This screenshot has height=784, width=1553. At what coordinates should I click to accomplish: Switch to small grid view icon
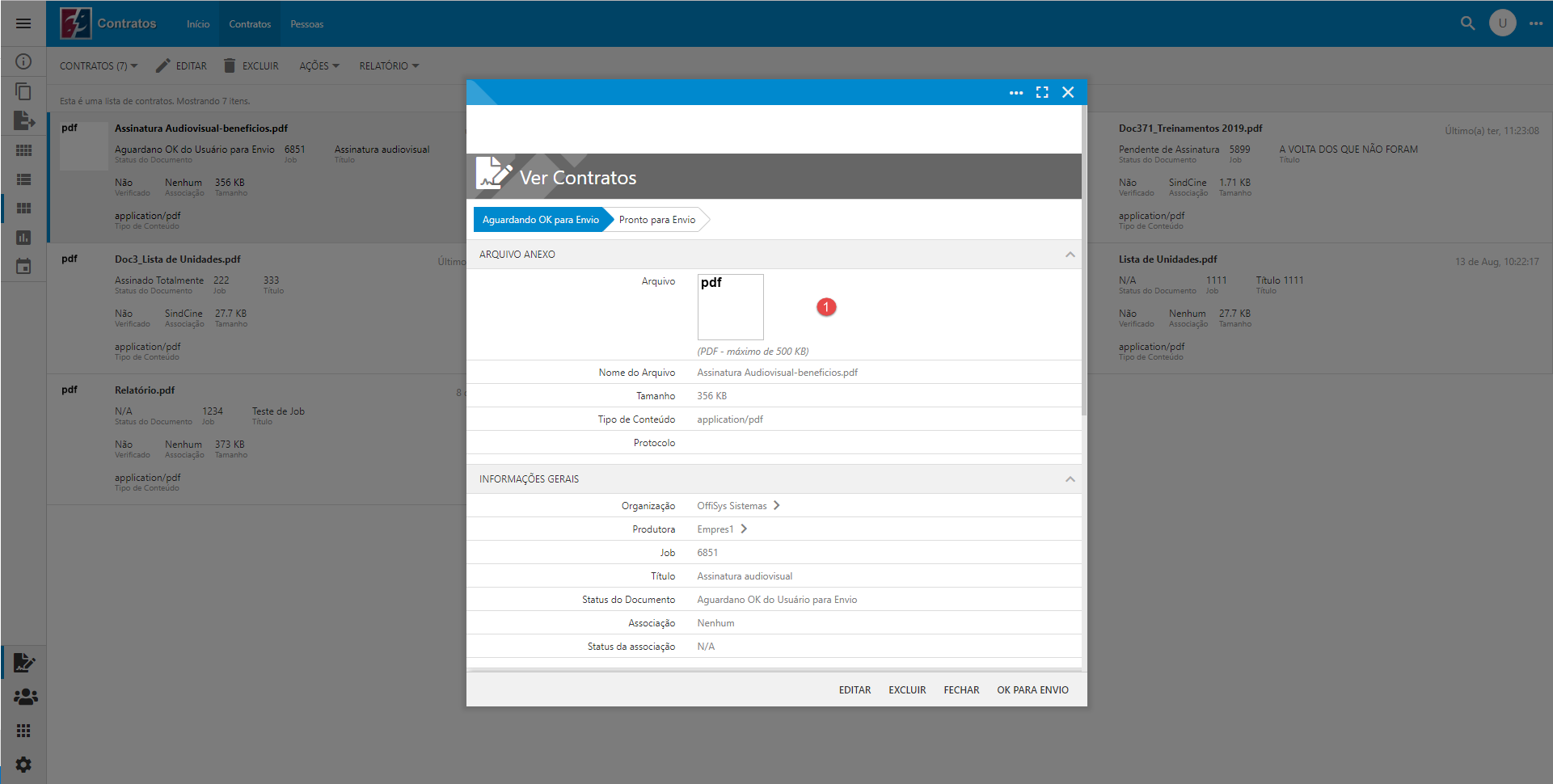click(23, 150)
